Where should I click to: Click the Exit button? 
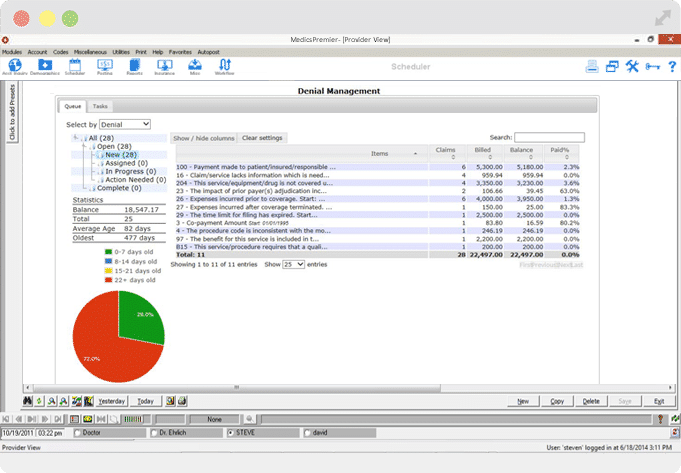(x=659, y=401)
